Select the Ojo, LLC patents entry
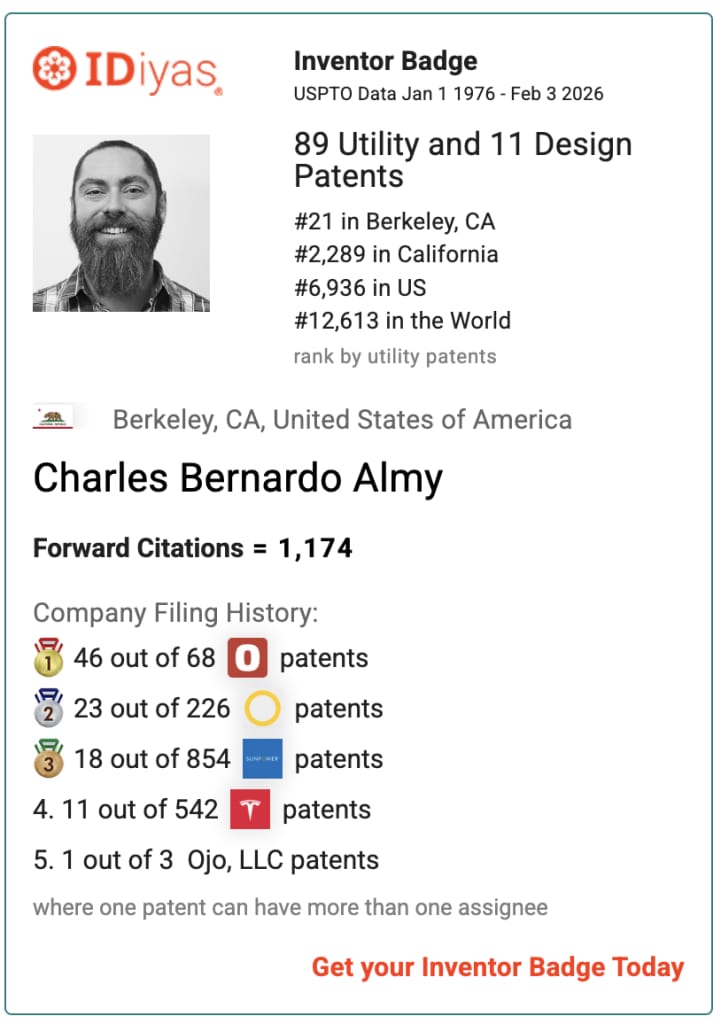The image size is (721, 1024). pos(206,860)
